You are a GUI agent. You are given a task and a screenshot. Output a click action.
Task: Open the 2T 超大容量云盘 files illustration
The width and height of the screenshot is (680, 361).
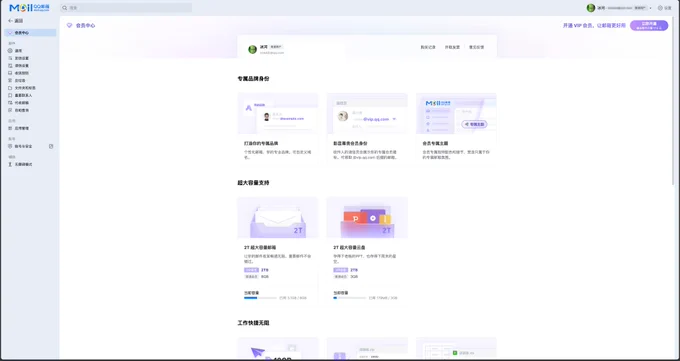[367, 217]
